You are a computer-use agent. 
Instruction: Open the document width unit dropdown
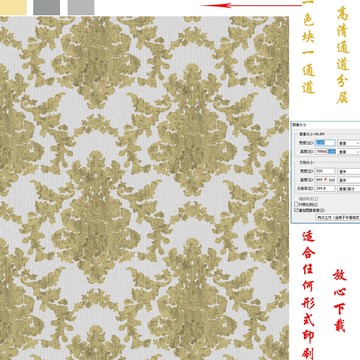tap(349, 171)
